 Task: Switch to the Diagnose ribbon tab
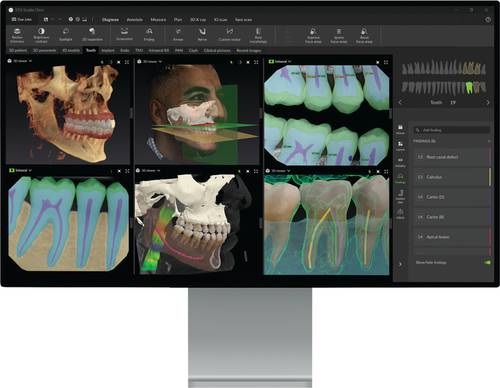(110, 20)
